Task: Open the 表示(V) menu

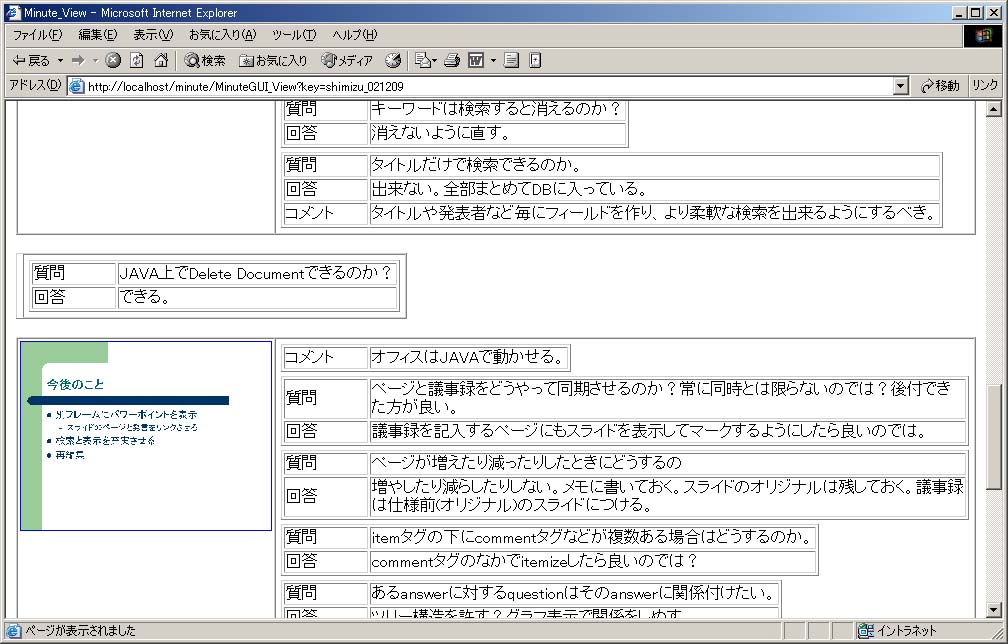Action: (153, 35)
